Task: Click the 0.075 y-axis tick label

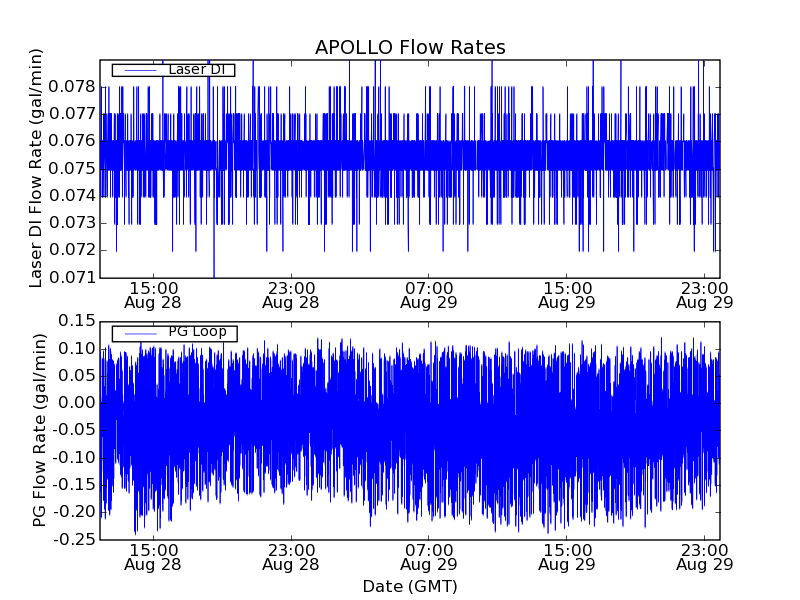Action: click(72, 168)
